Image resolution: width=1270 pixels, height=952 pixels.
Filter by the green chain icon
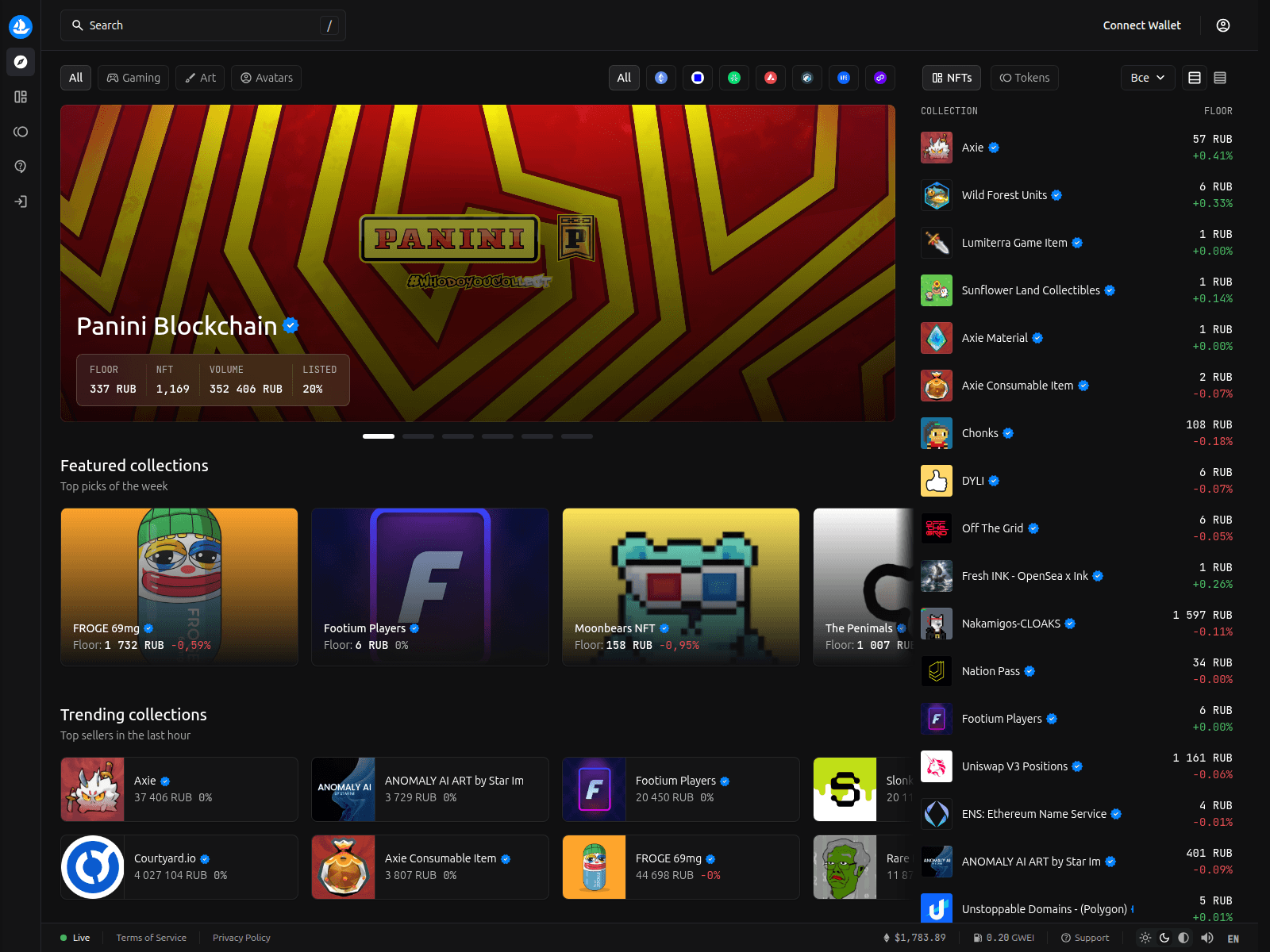734,78
